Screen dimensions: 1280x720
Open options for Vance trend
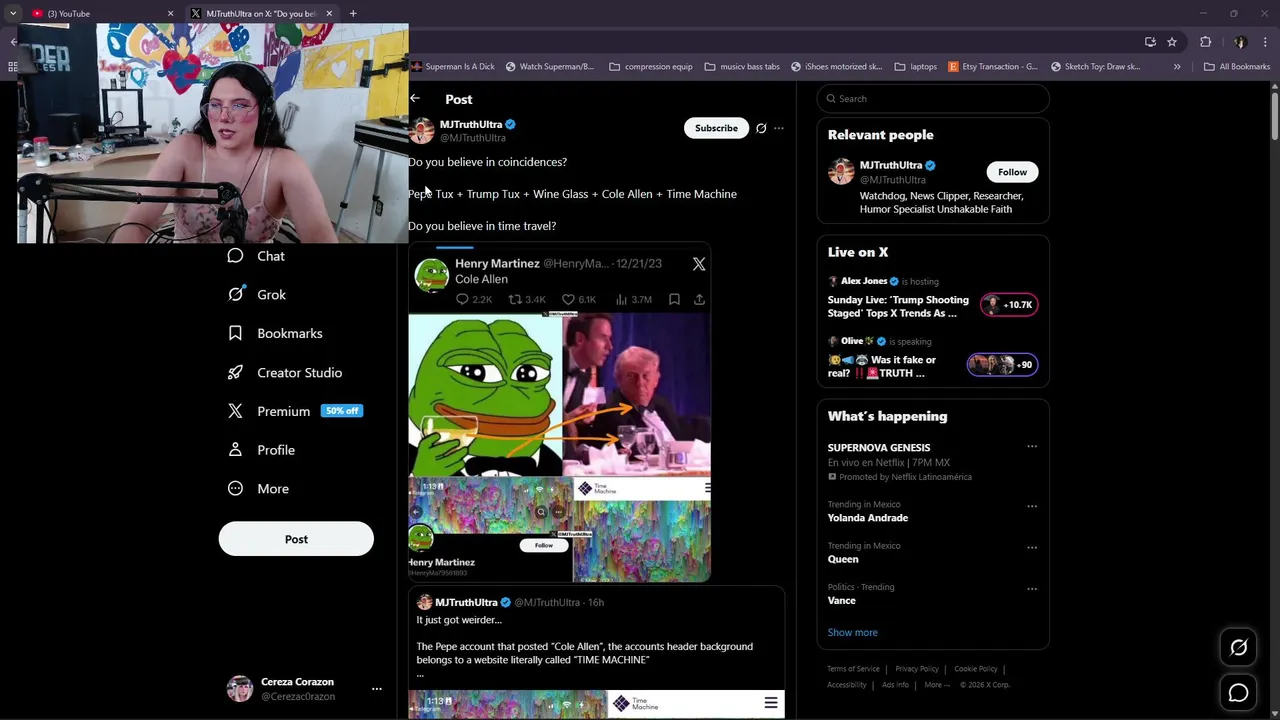[x=1032, y=589]
